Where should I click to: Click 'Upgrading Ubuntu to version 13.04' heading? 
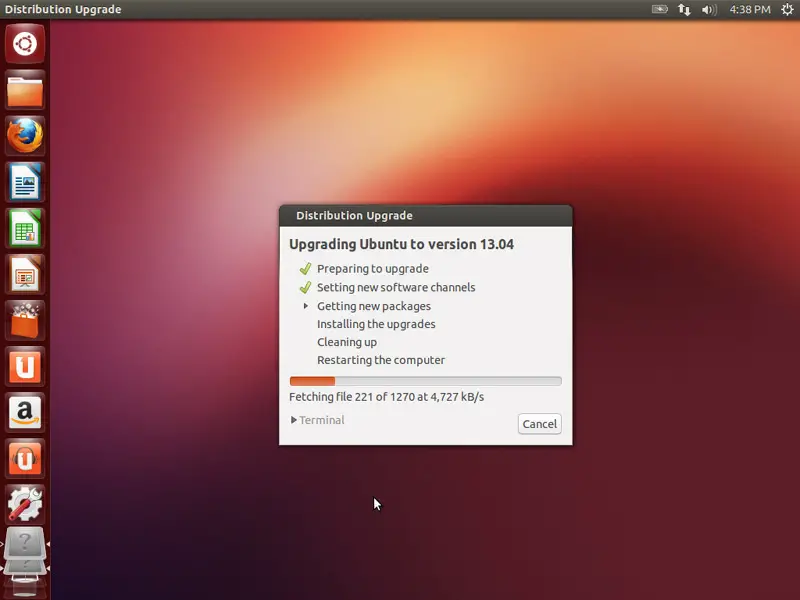(401, 244)
